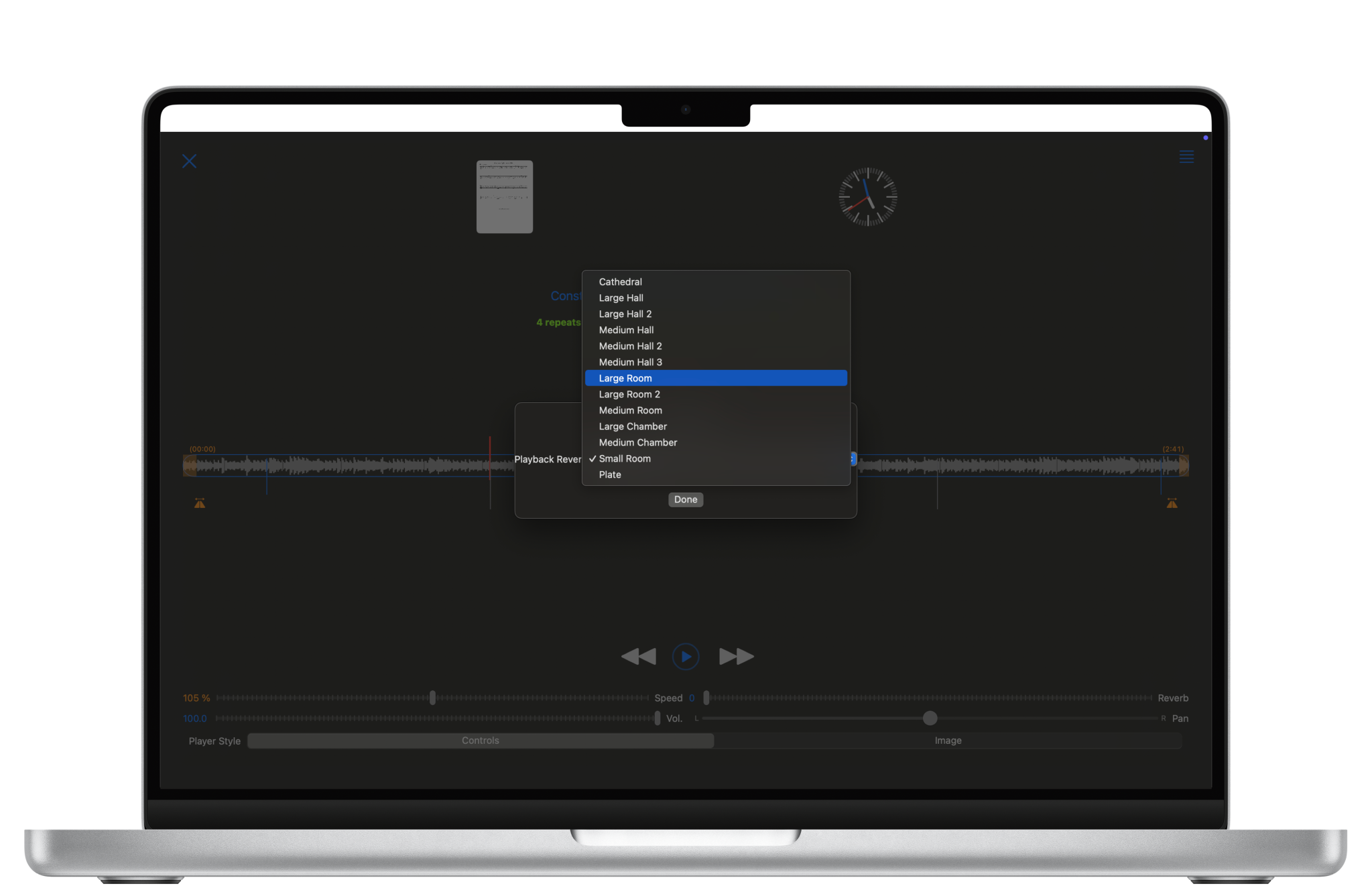Choose Cathedral from the reverb list
1372x892 pixels.
620,281
